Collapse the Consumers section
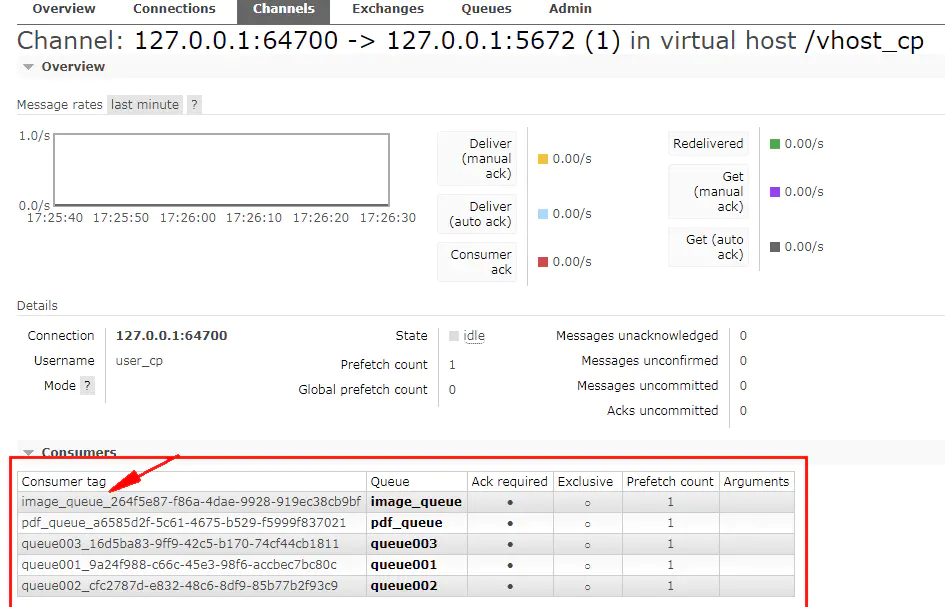The width and height of the screenshot is (945, 607). click(28, 452)
